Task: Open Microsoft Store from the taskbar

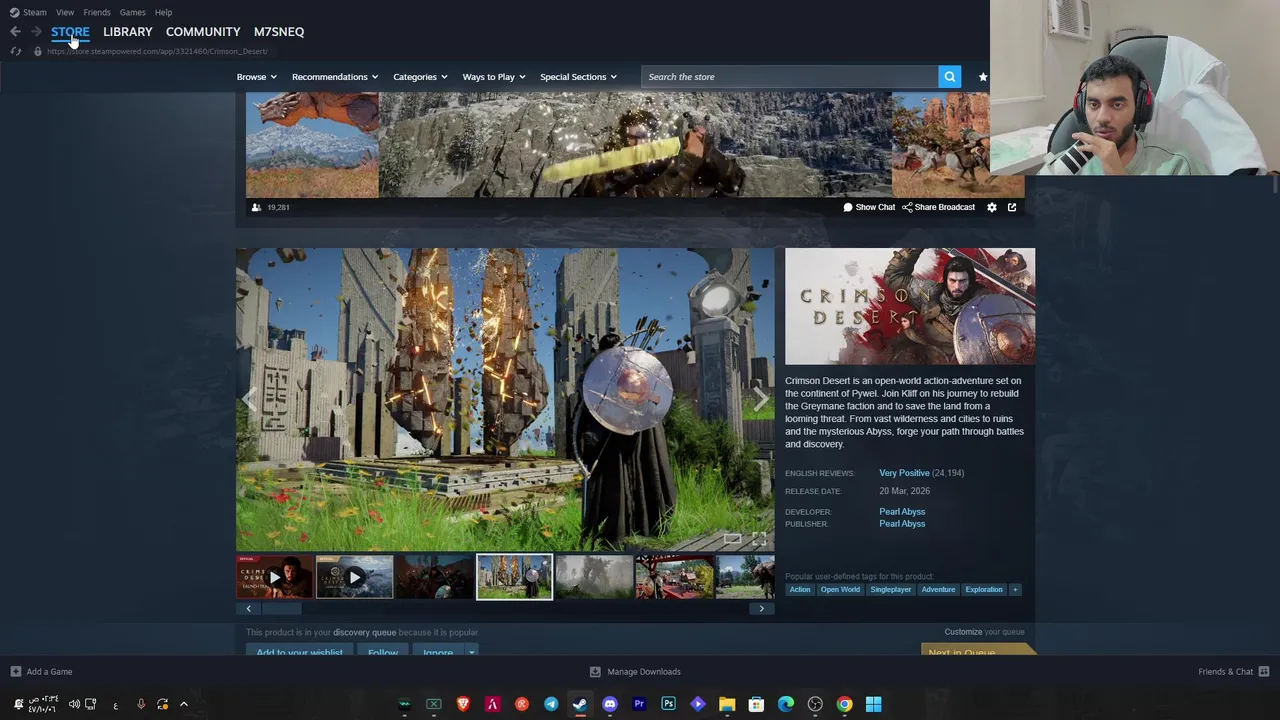Action: click(756, 704)
